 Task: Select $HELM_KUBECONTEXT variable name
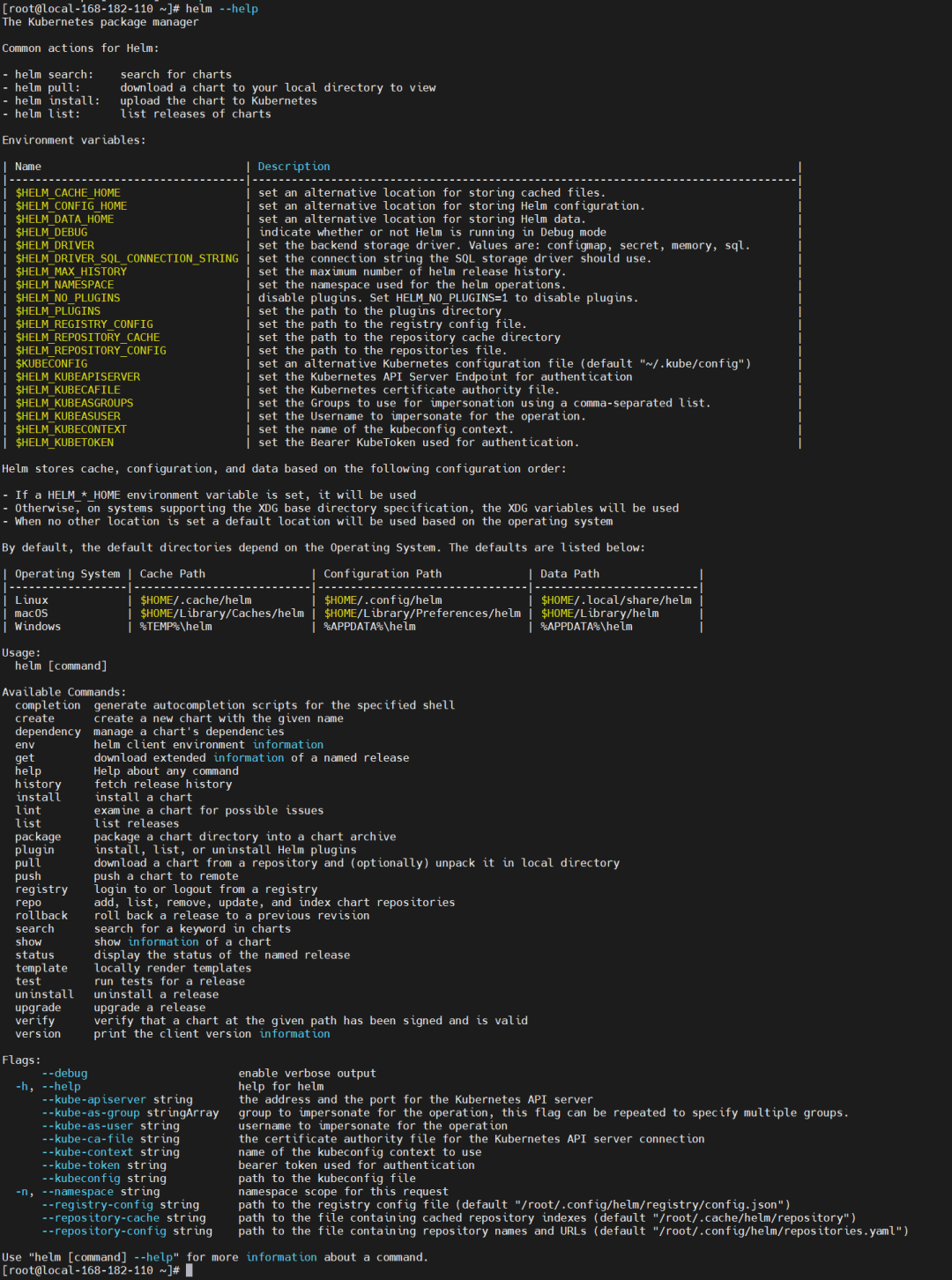(71, 429)
